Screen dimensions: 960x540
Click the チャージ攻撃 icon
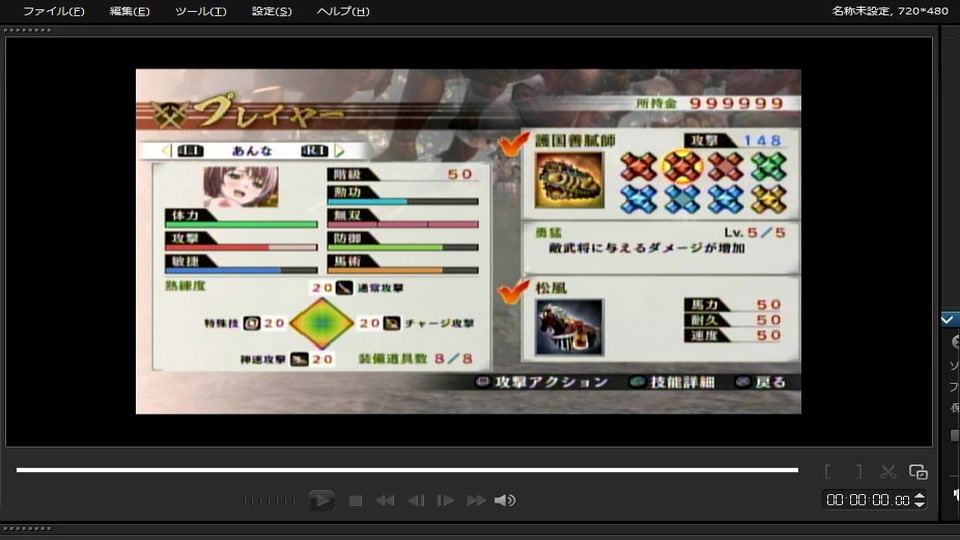pos(392,323)
